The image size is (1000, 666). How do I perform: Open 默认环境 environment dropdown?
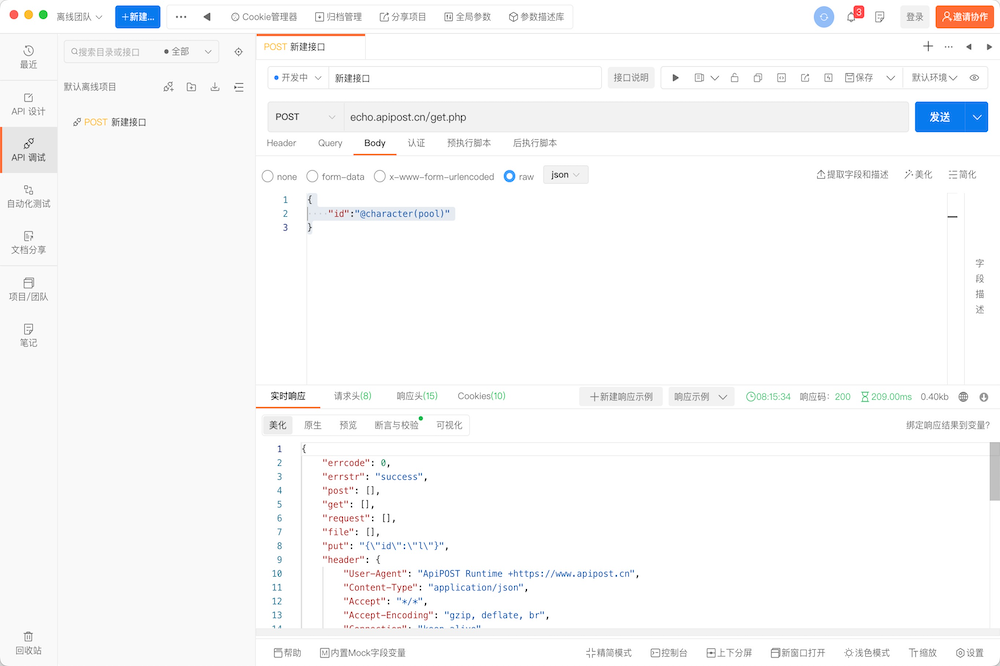(933, 78)
